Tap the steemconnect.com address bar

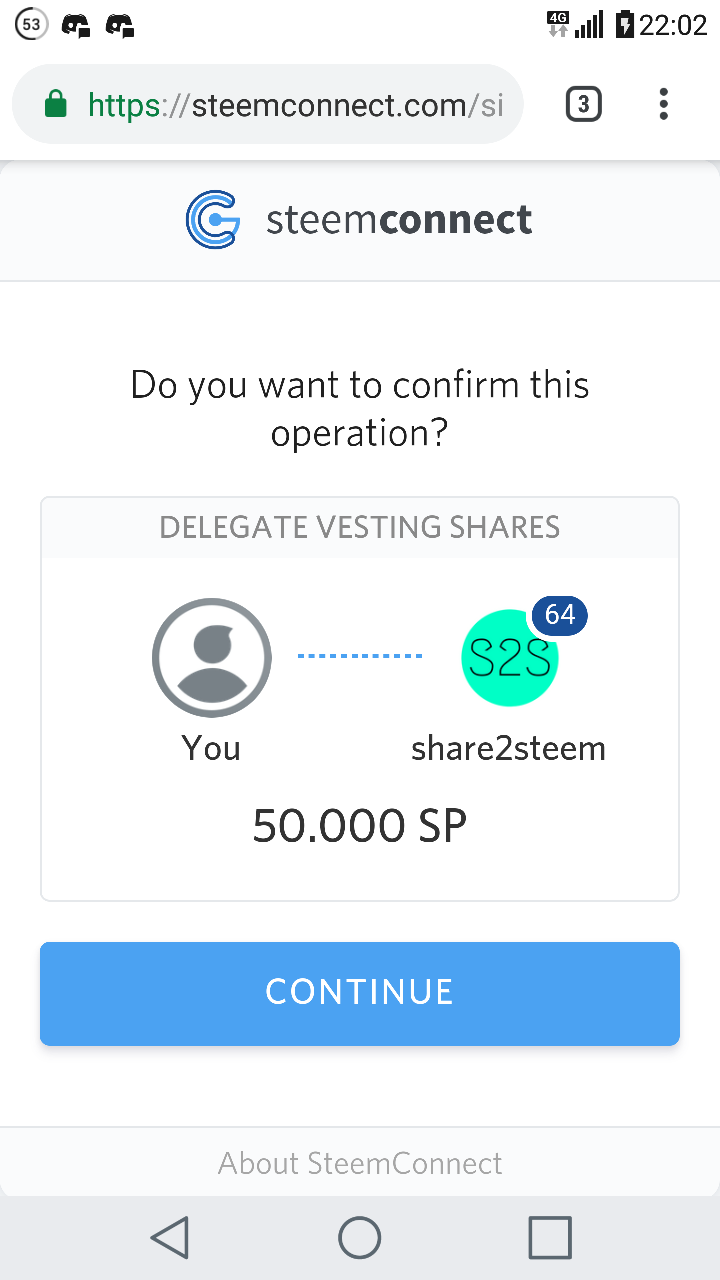point(295,104)
